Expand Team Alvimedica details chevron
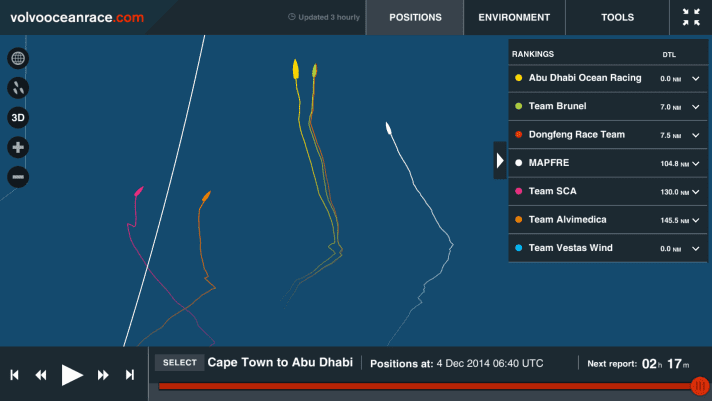Screen dimensions: 712x401 (696, 220)
